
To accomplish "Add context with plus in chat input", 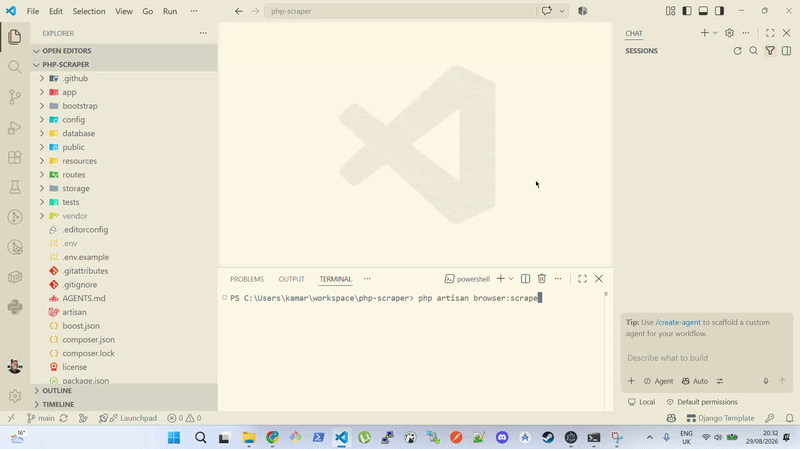I will click(x=631, y=381).
